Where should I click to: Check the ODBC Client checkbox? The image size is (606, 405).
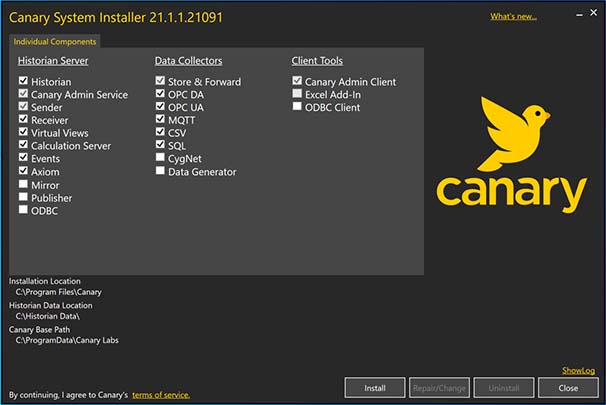click(x=297, y=106)
